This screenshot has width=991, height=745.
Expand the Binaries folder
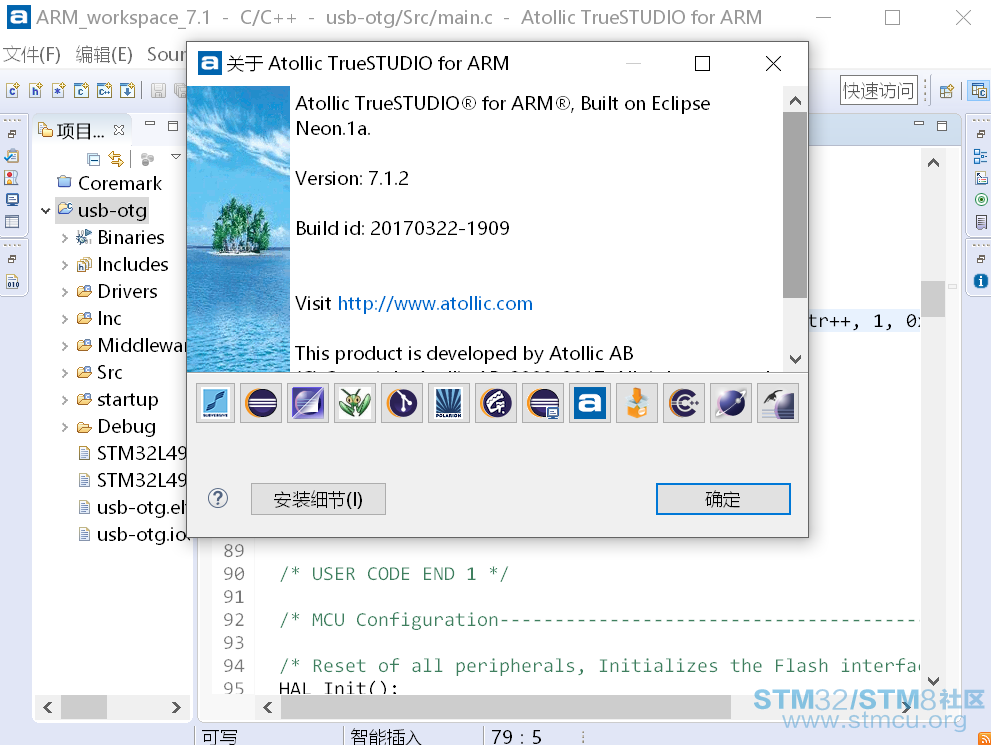point(64,238)
